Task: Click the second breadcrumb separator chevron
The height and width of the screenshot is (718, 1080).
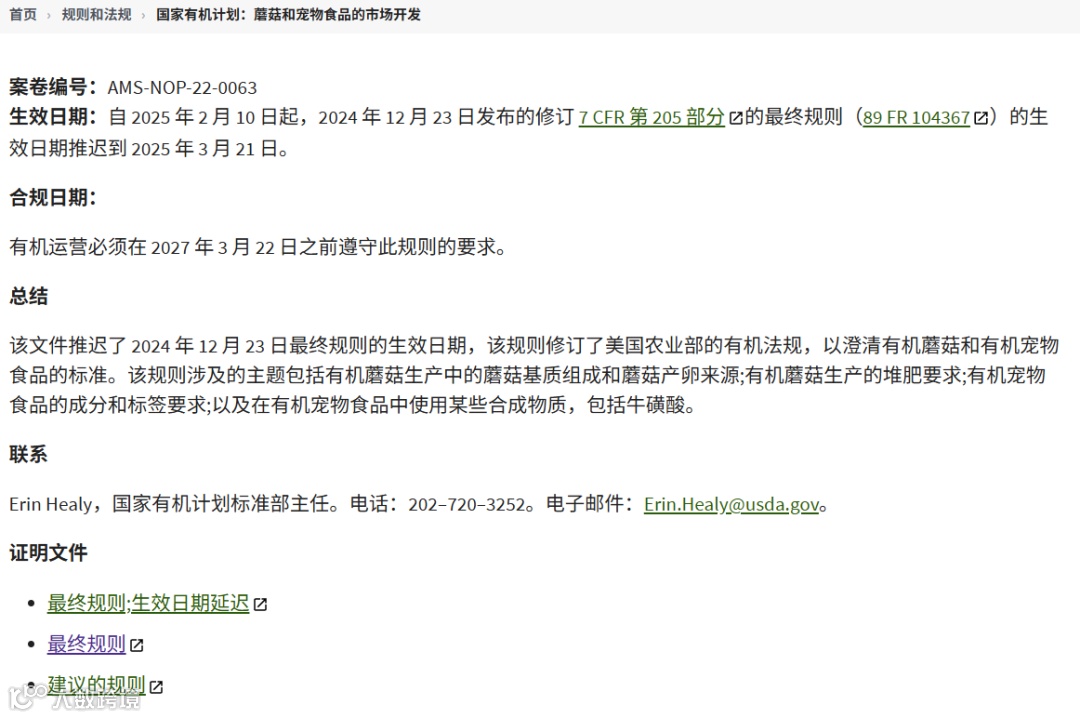Action: [143, 15]
